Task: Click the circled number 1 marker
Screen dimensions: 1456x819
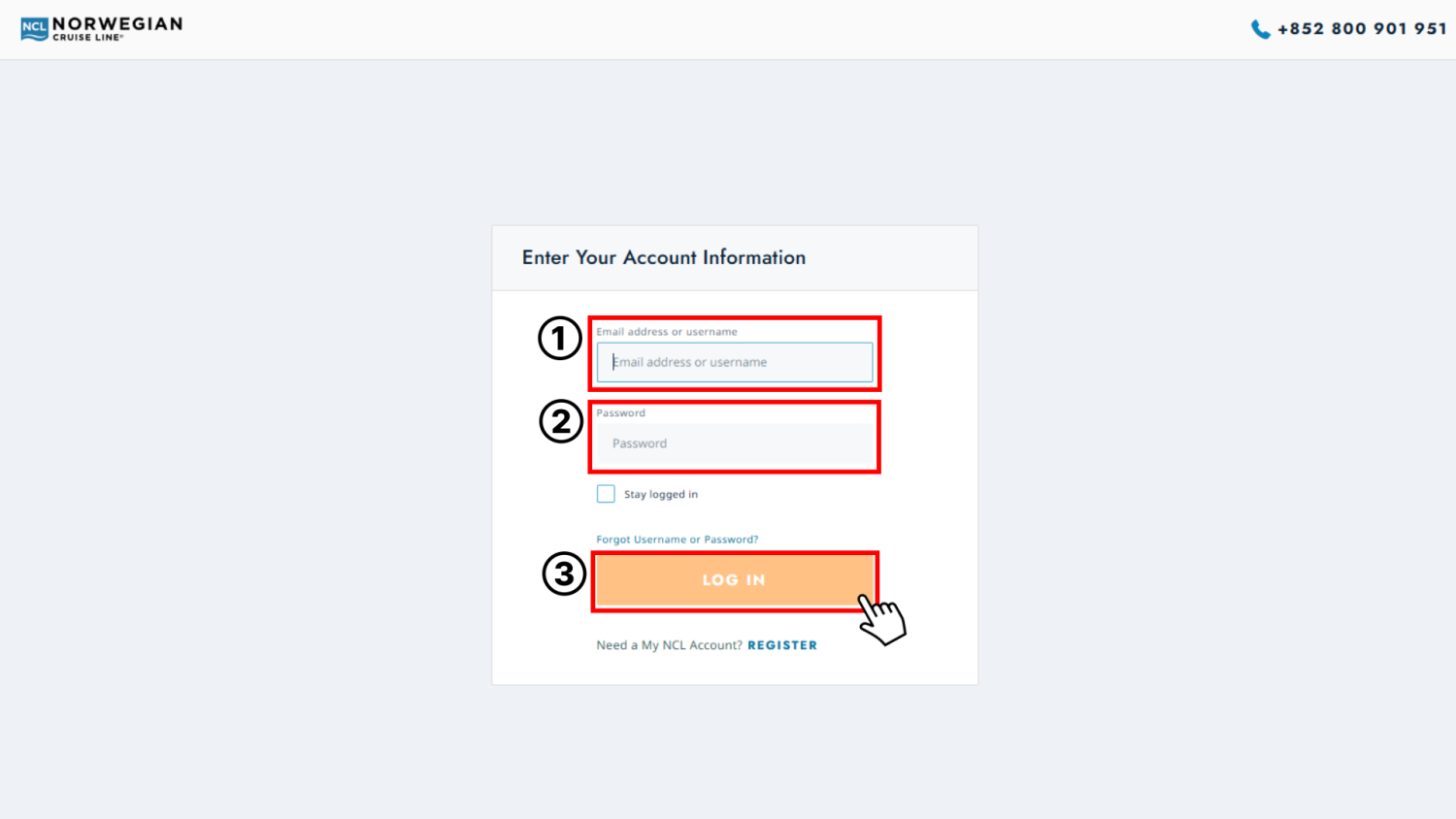Action: pyautogui.click(x=560, y=338)
